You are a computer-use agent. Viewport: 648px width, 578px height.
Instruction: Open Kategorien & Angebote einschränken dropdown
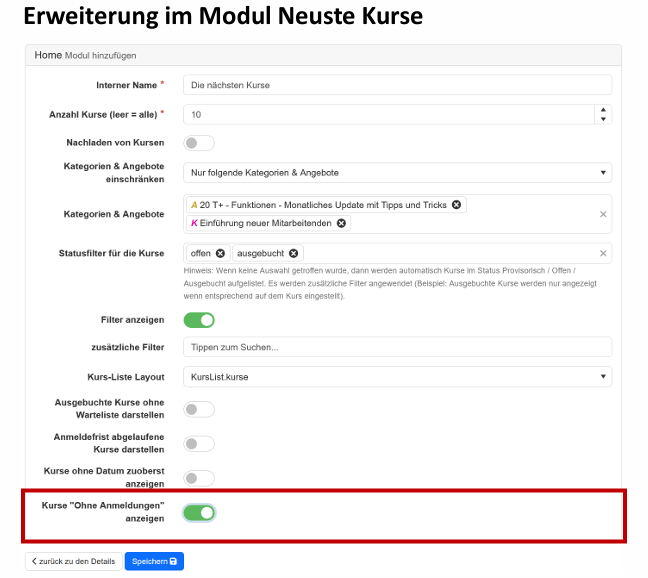397,173
